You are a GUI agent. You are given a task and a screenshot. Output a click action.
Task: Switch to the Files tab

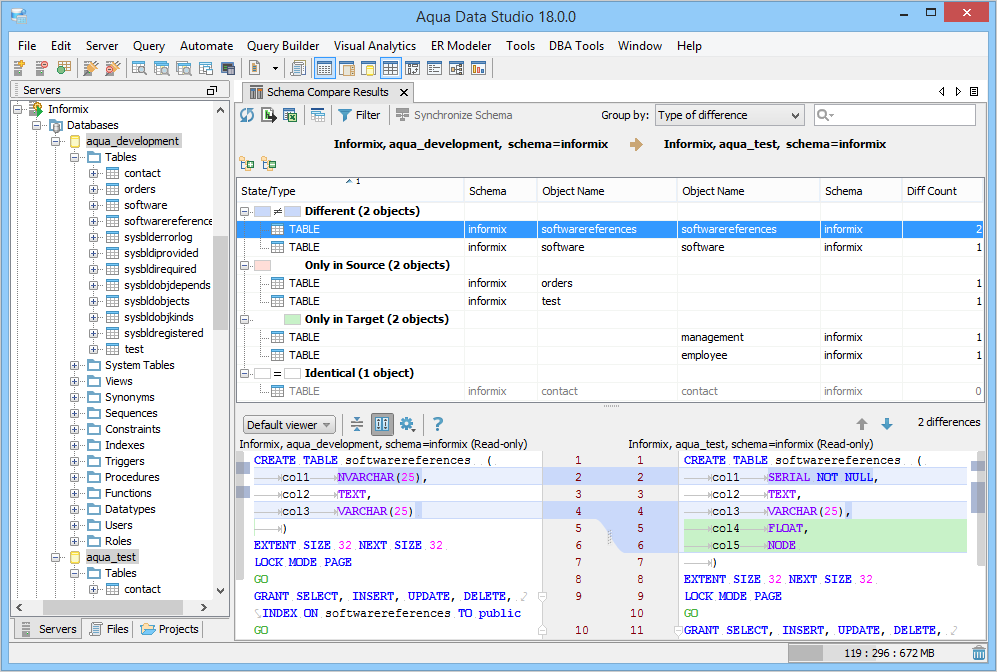coord(109,629)
